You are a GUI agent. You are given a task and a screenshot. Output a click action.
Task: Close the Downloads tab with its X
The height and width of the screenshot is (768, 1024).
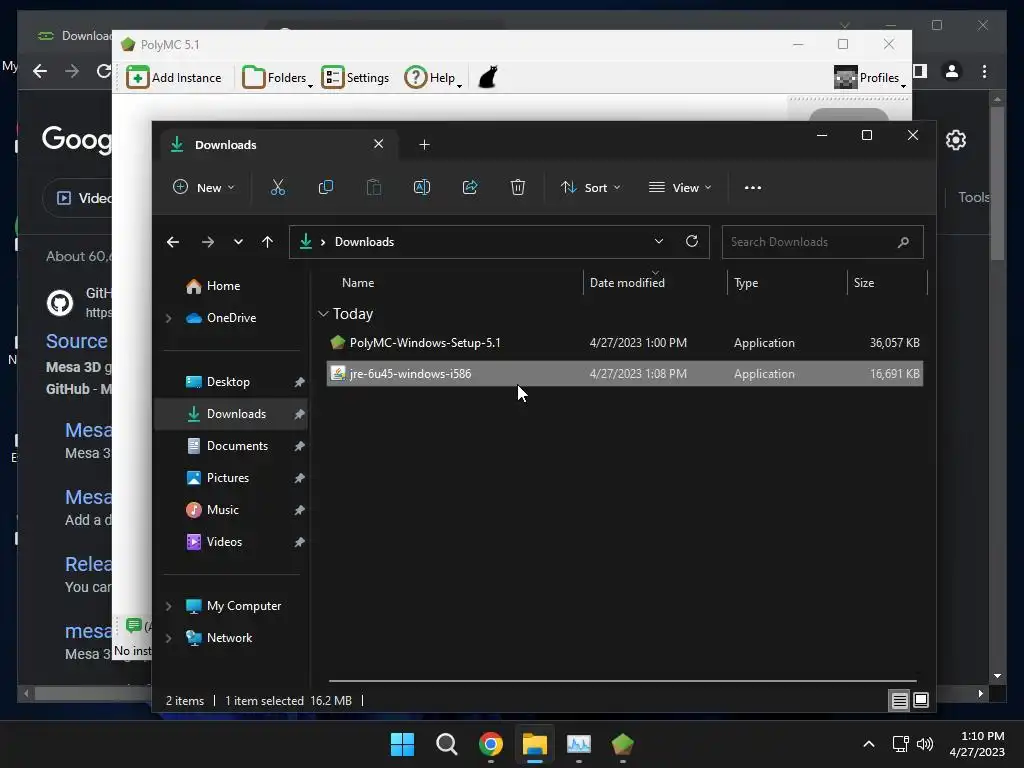coord(379,144)
